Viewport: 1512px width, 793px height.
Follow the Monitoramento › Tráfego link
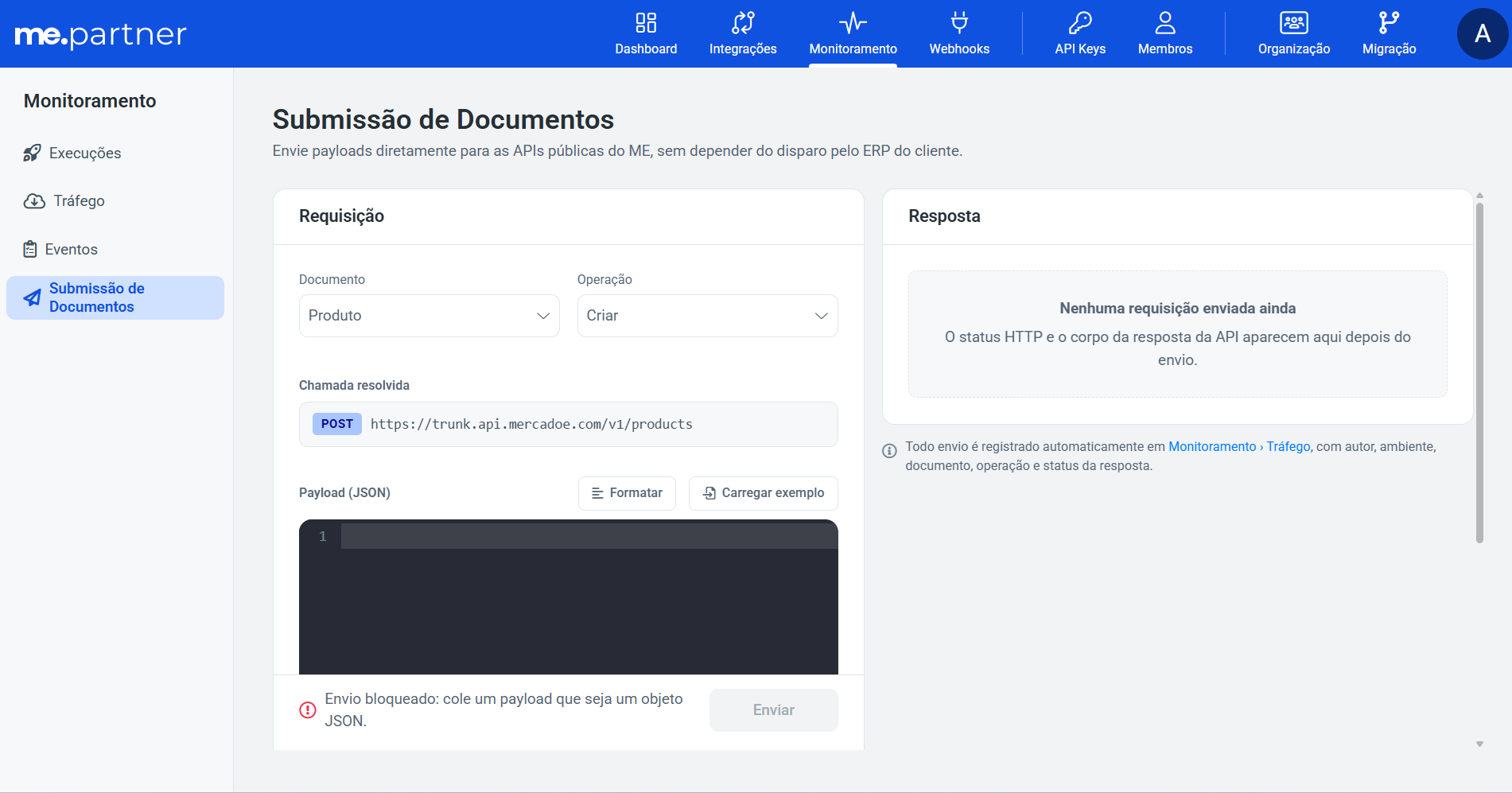pos(1239,446)
